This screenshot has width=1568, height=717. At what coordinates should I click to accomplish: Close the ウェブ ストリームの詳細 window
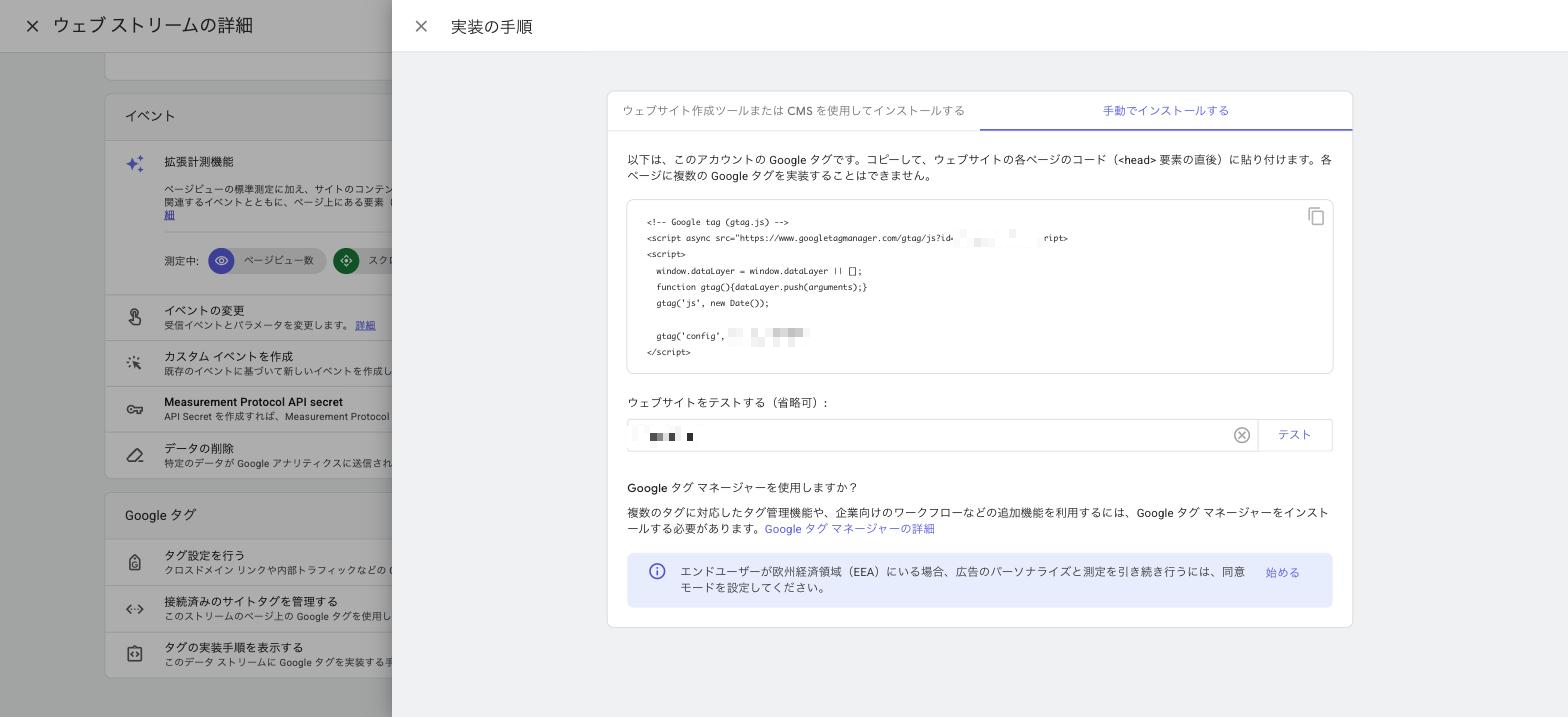[x=32, y=26]
